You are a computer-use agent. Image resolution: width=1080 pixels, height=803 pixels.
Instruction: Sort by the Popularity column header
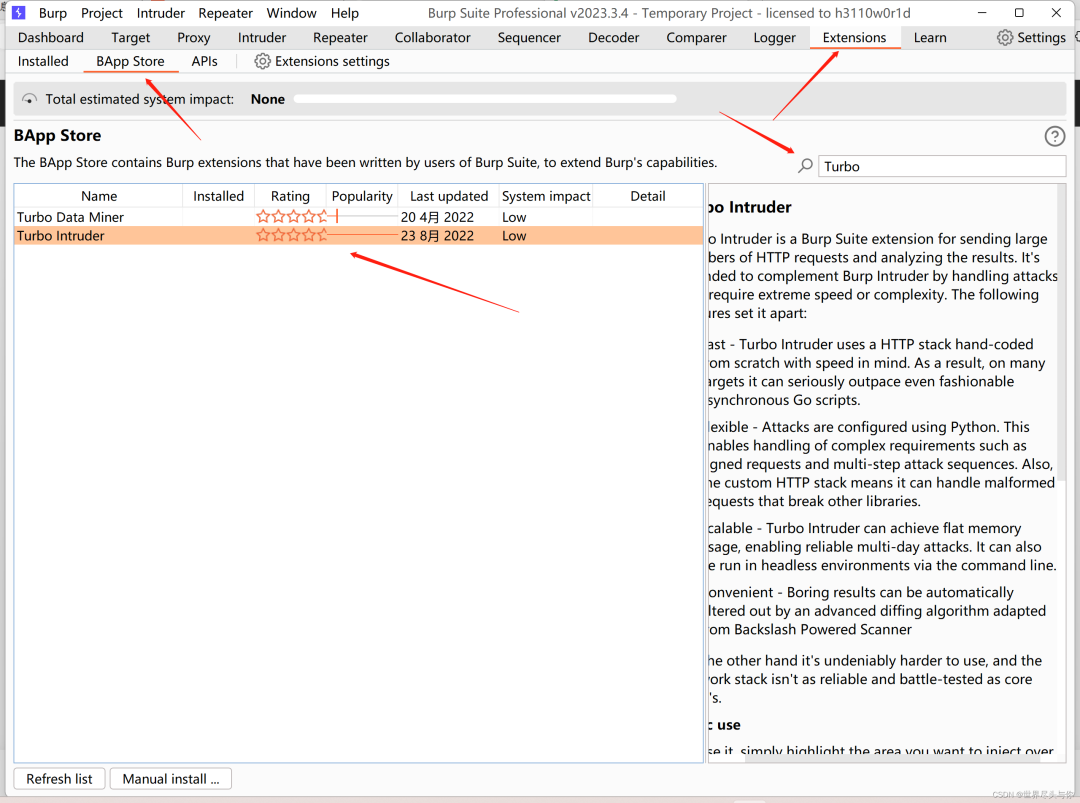coord(362,196)
